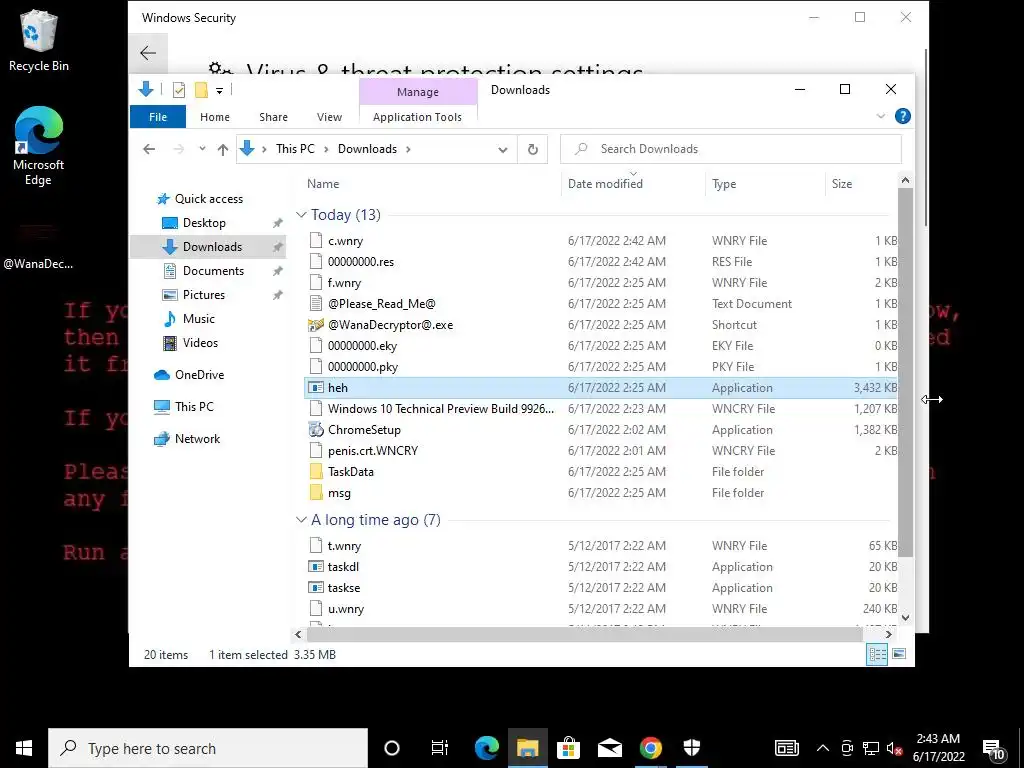1024x768 pixels.
Task: Open the @WanaDec... desktop shortcut
Action: point(38,245)
